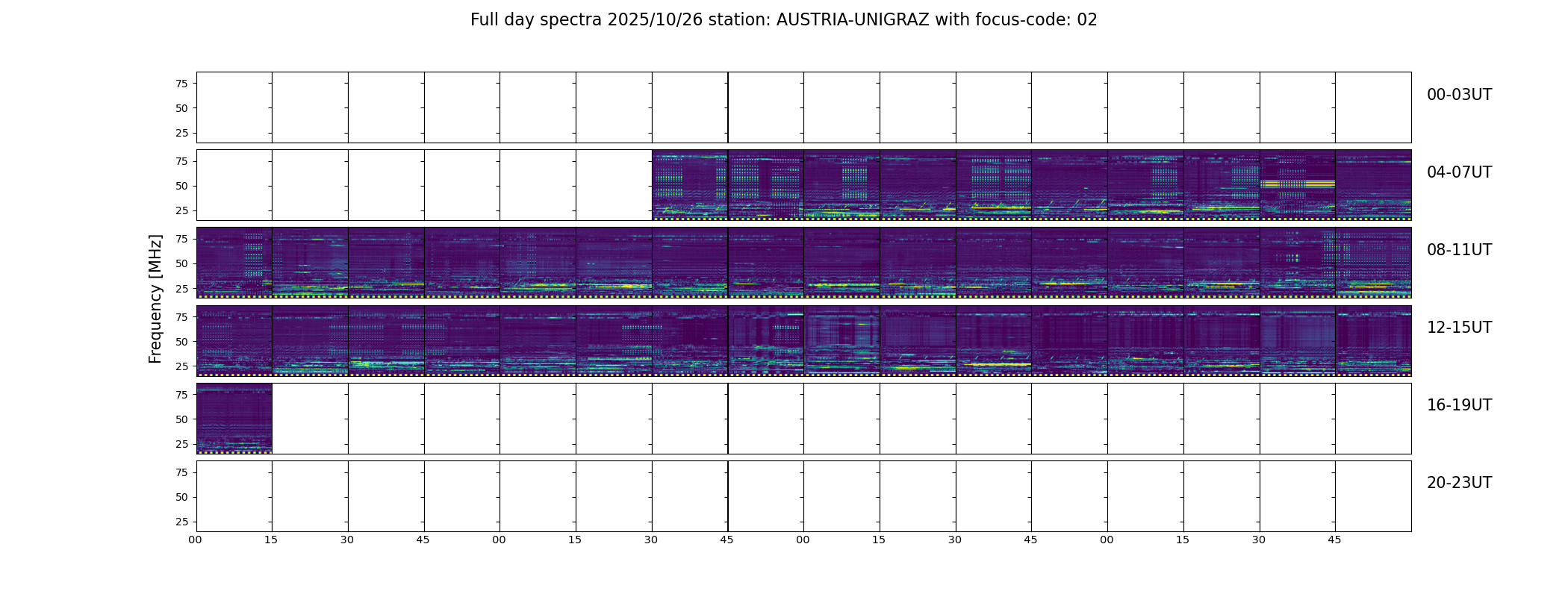Select the '04-07UT' row label
Screen dimensions: 1568x597
(1459, 172)
